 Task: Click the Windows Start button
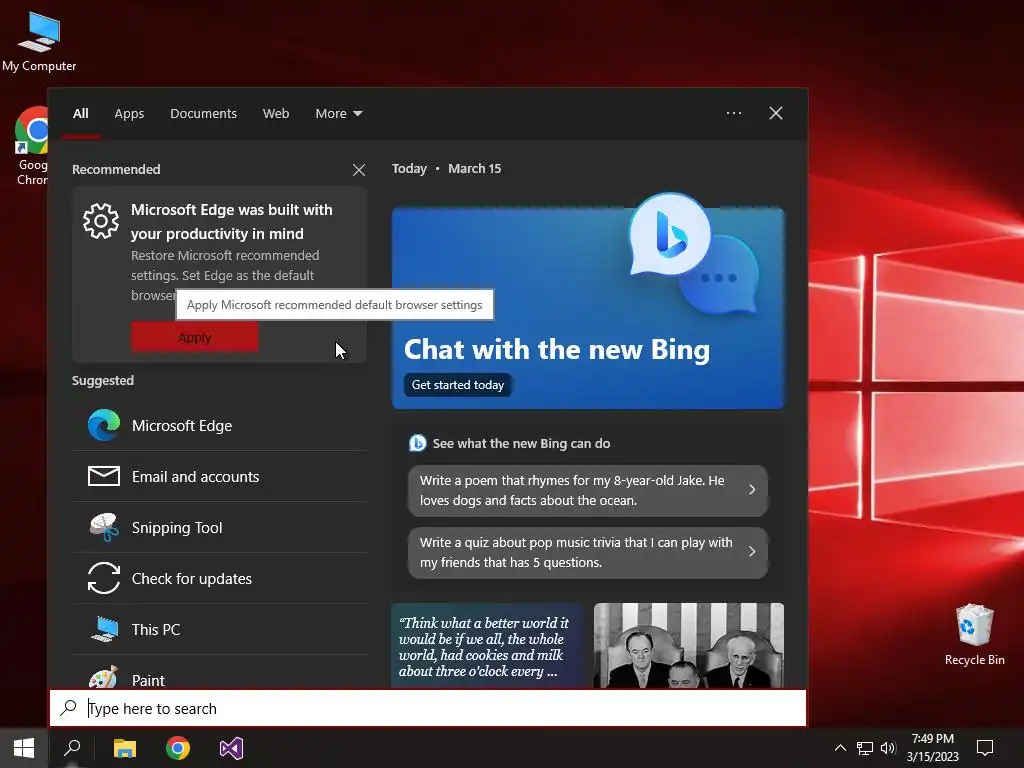click(24, 748)
